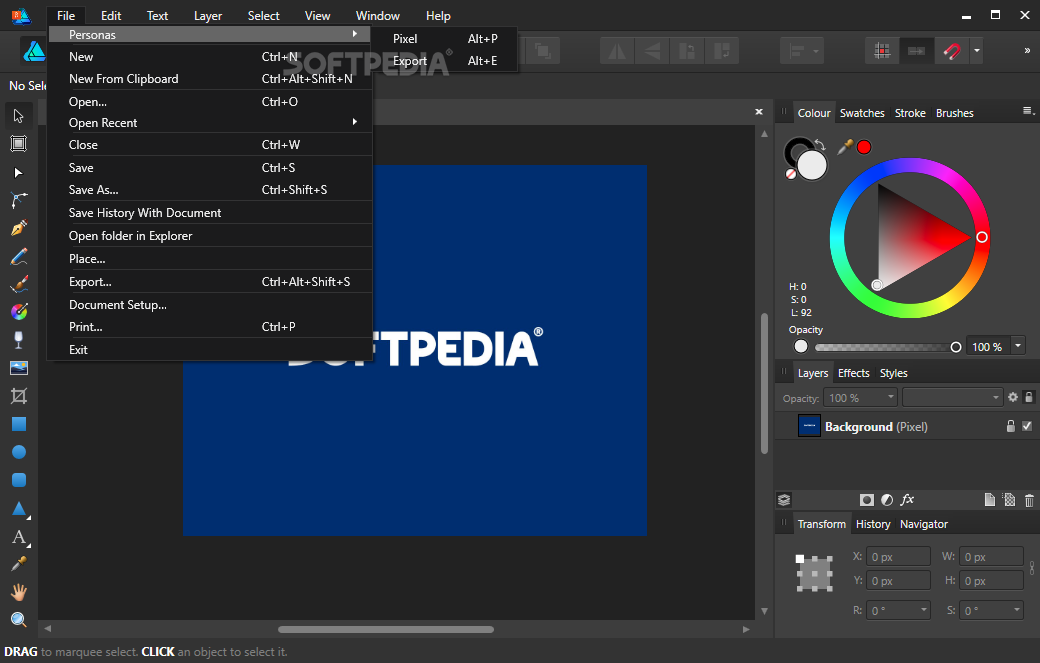Delete layer with trash icon
The width and height of the screenshot is (1040, 663).
pos(1029,501)
